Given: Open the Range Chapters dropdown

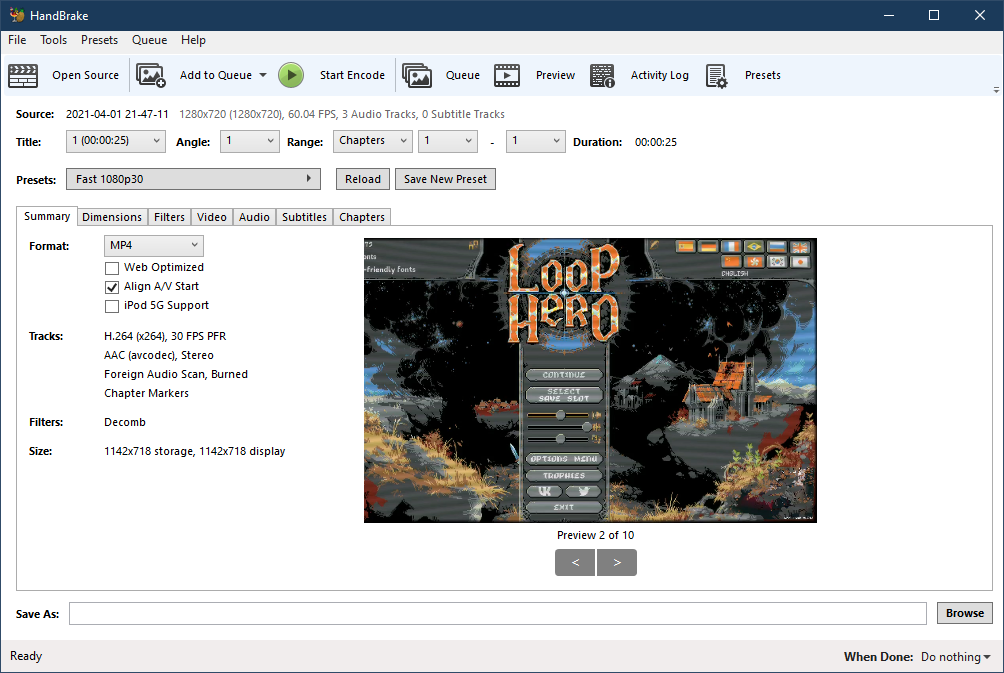Looking at the screenshot, I should pyautogui.click(x=373, y=141).
